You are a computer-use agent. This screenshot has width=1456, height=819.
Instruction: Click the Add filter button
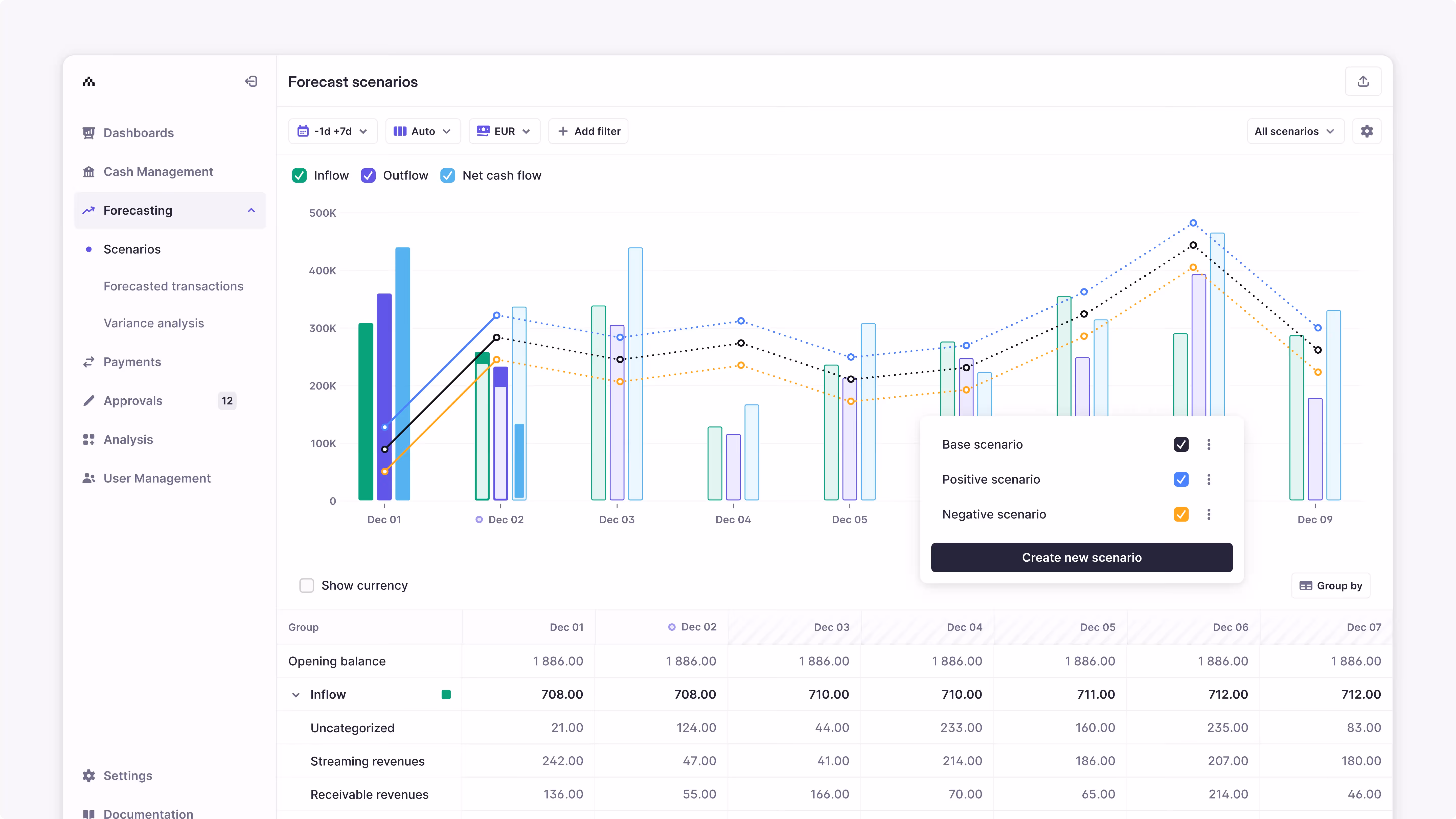[588, 131]
